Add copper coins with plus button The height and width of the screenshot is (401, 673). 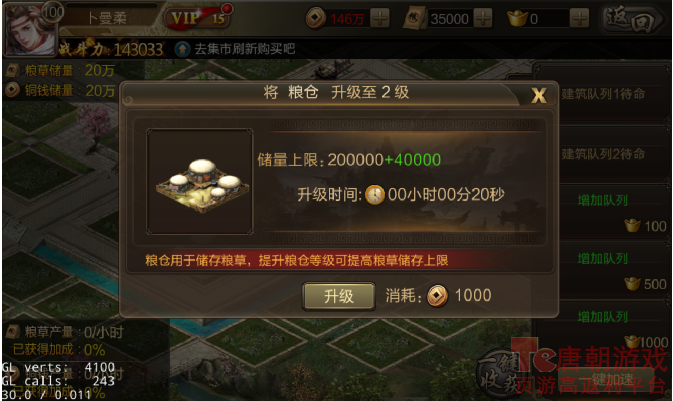(x=379, y=18)
